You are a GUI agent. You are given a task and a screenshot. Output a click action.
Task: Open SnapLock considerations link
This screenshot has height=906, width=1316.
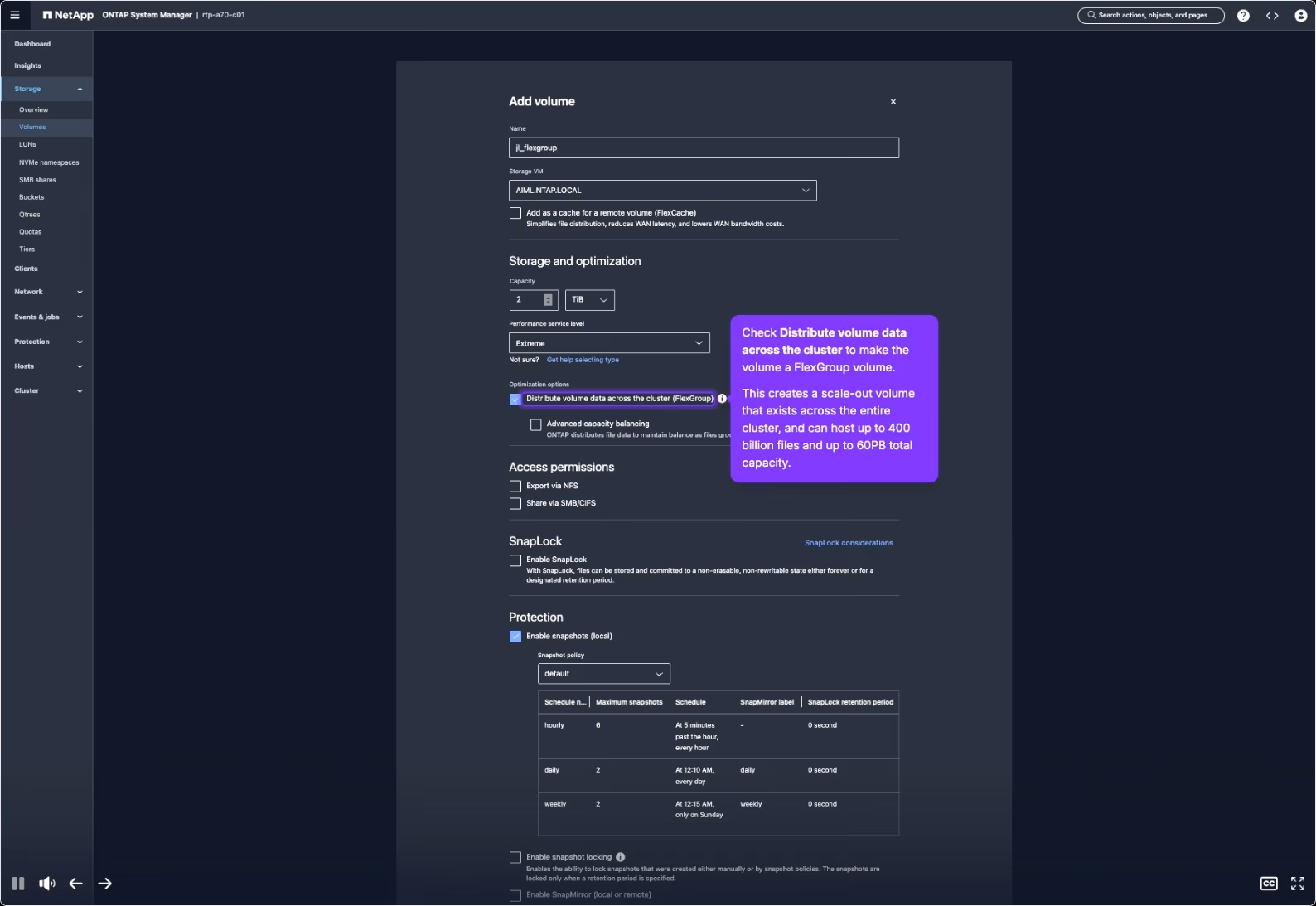click(x=849, y=543)
